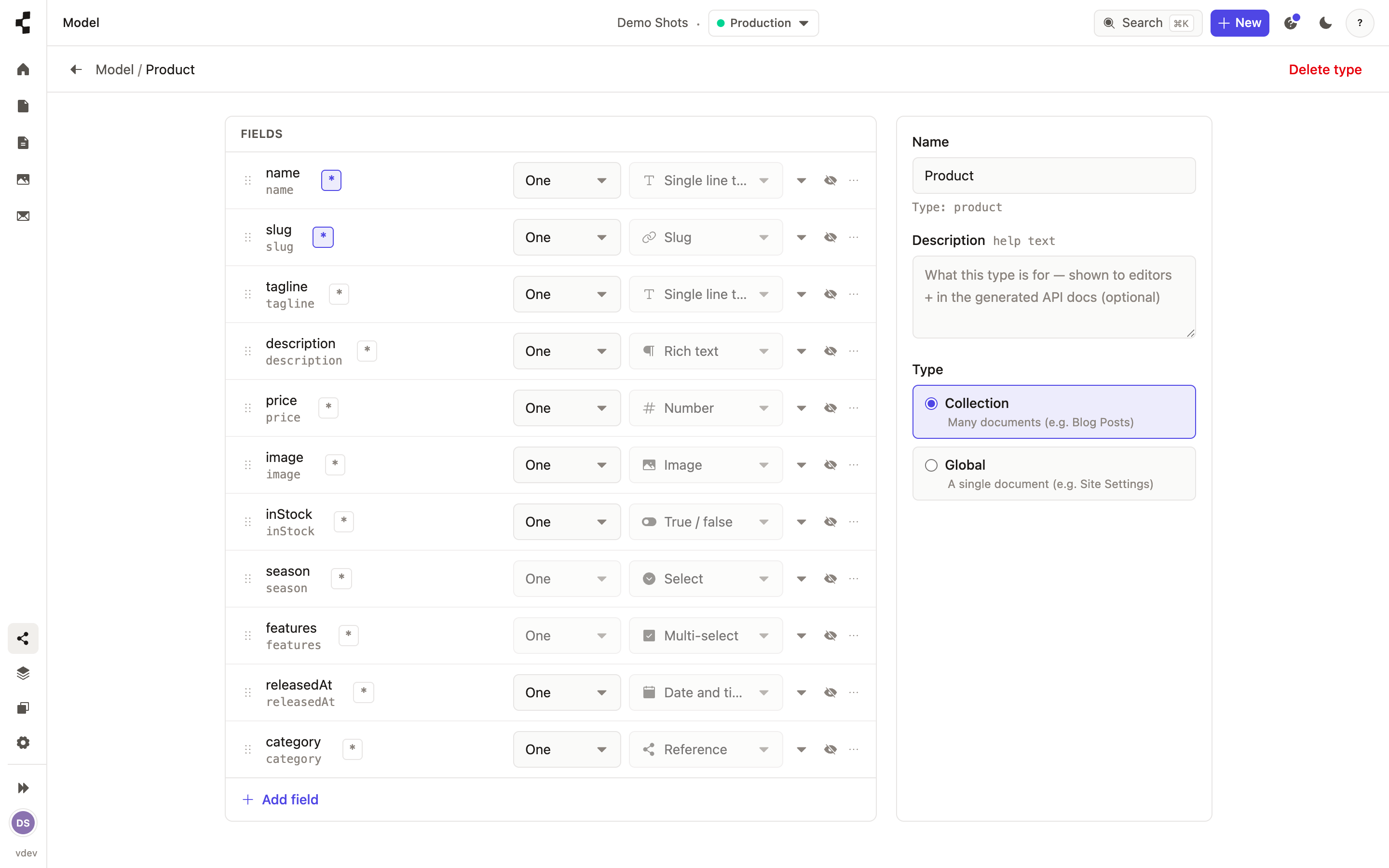Image resolution: width=1389 pixels, height=868 pixels.
Task: Open the more options menu for category field
Action: [x=854, y=749]
